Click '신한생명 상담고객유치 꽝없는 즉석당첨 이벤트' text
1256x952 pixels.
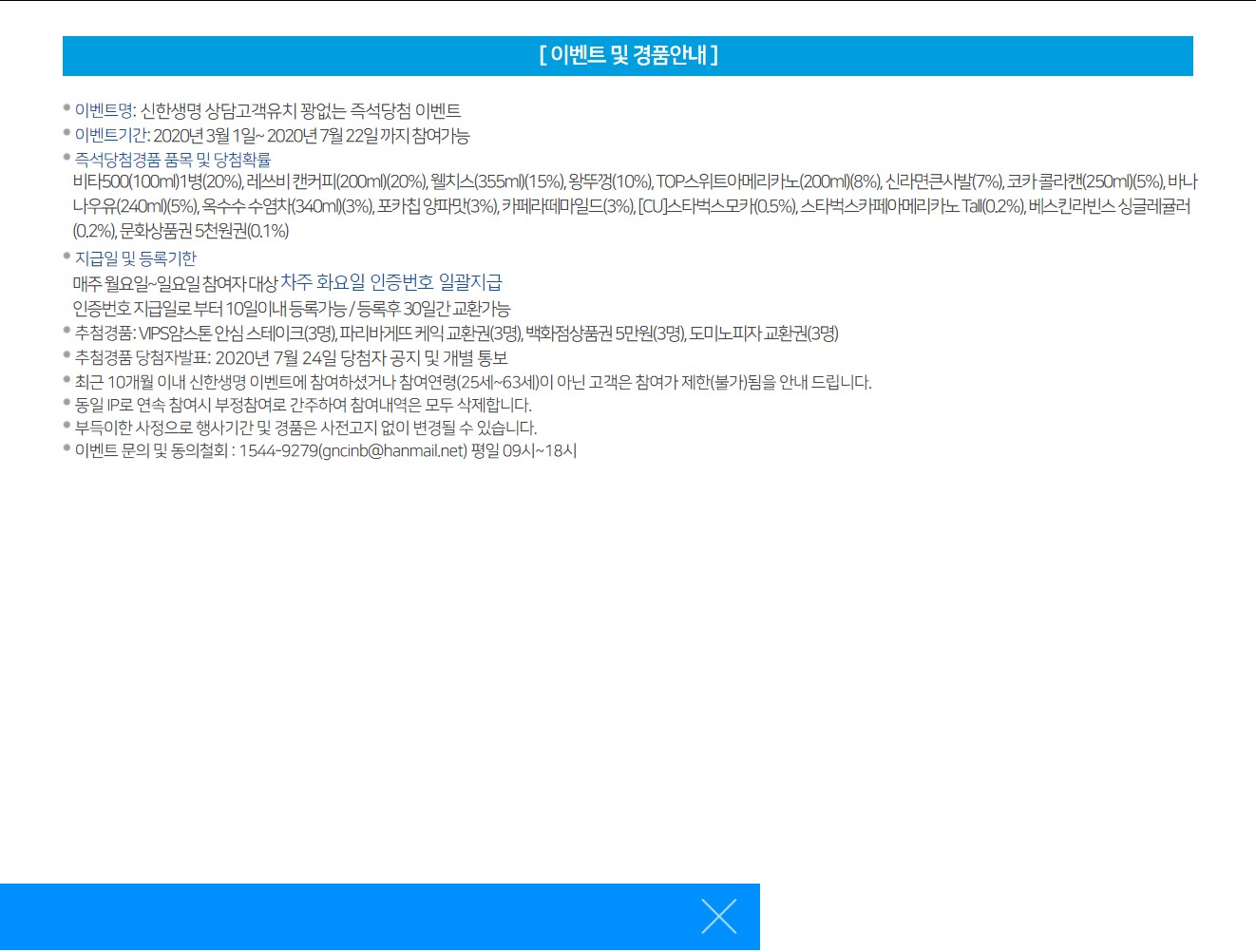coord(301,110)
